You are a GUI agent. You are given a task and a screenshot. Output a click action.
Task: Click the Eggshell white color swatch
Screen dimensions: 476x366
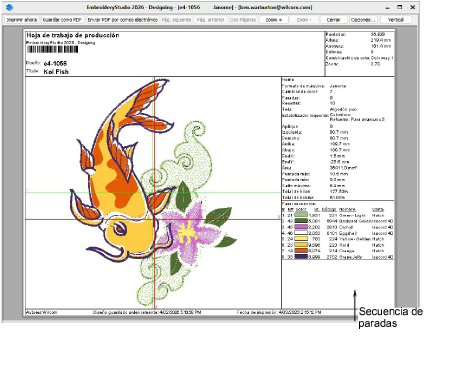301,233
